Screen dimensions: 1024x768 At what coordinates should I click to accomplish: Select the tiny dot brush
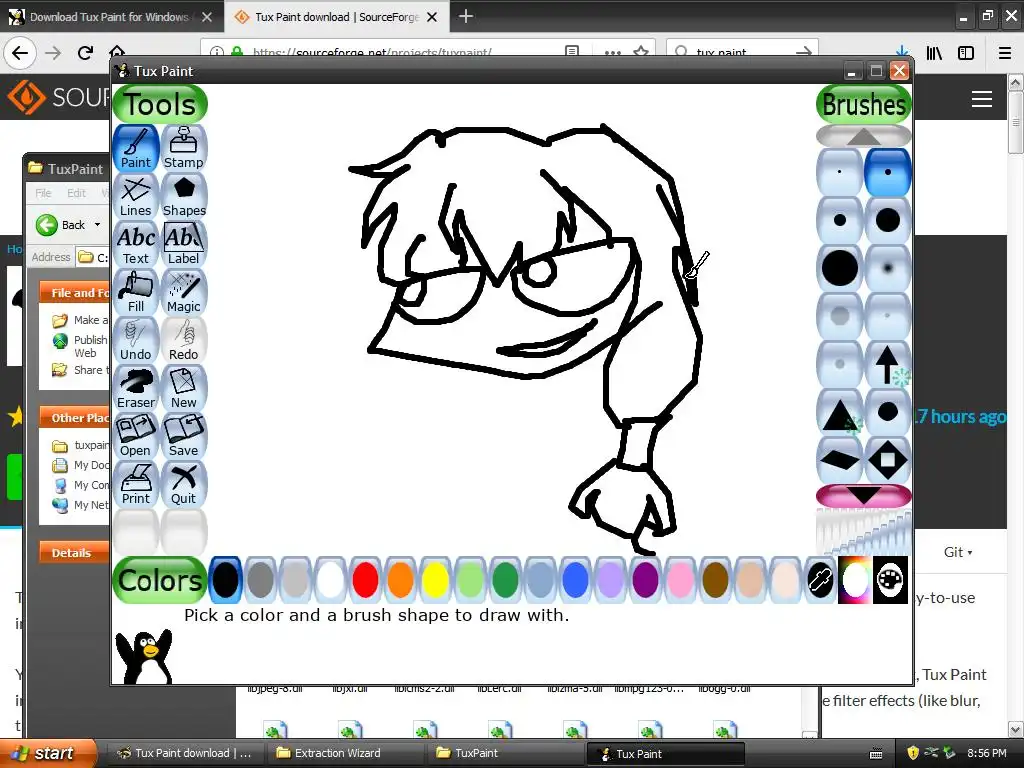point(840,172)
